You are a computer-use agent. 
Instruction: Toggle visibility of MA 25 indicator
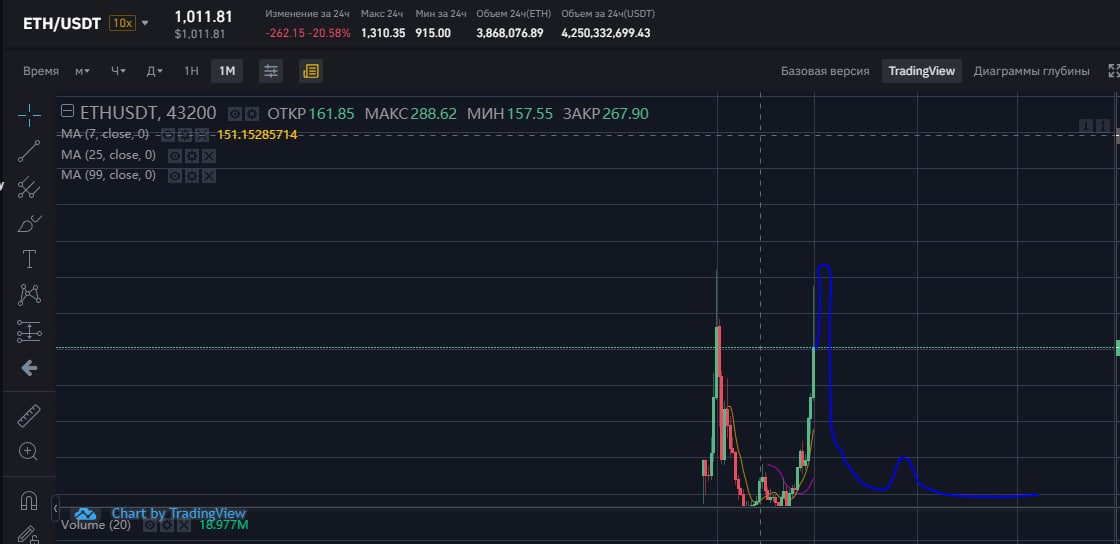174,156
